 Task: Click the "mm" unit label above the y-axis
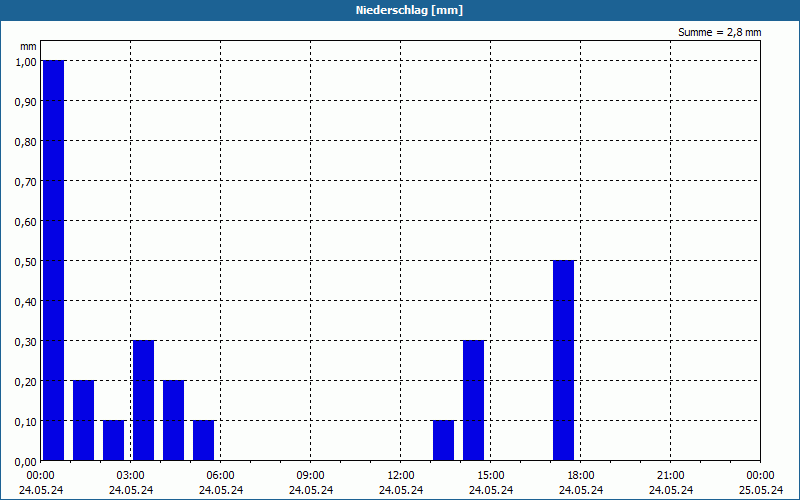tap(28, 46)
